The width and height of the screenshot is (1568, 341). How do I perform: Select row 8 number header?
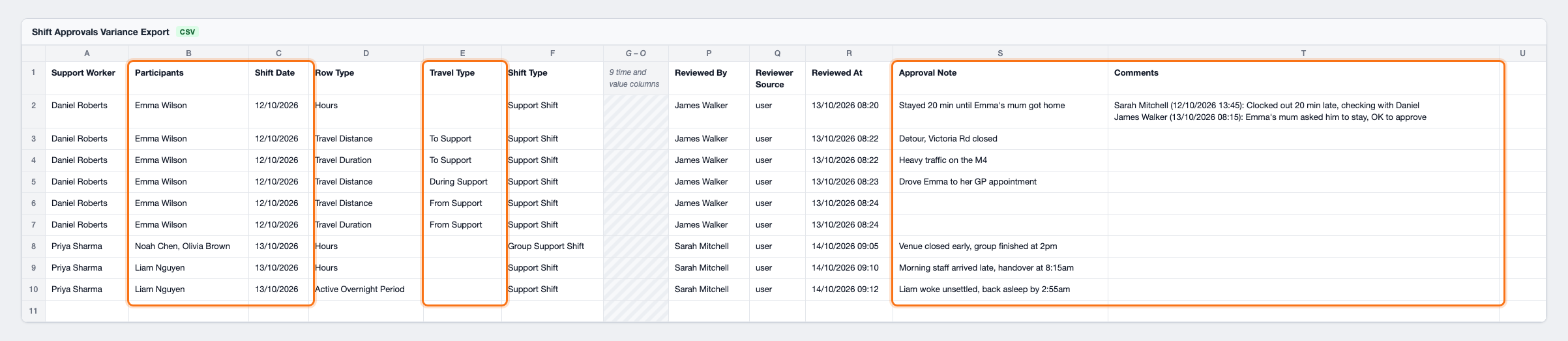pyautogui.click(x=33, y=246)
